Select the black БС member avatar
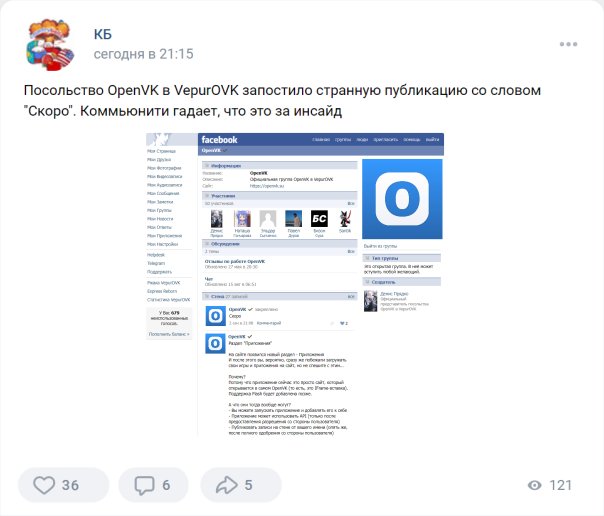604x516 pixels. coord(319,219)
